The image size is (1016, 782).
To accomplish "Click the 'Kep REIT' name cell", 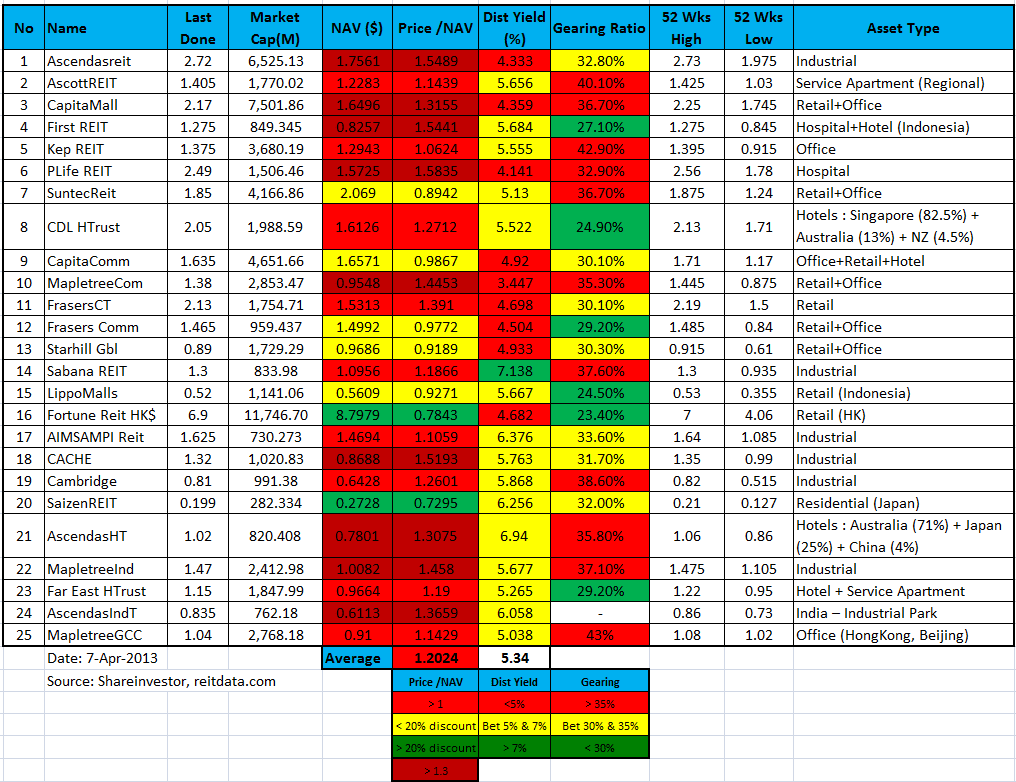I will [x=106, y=149].
